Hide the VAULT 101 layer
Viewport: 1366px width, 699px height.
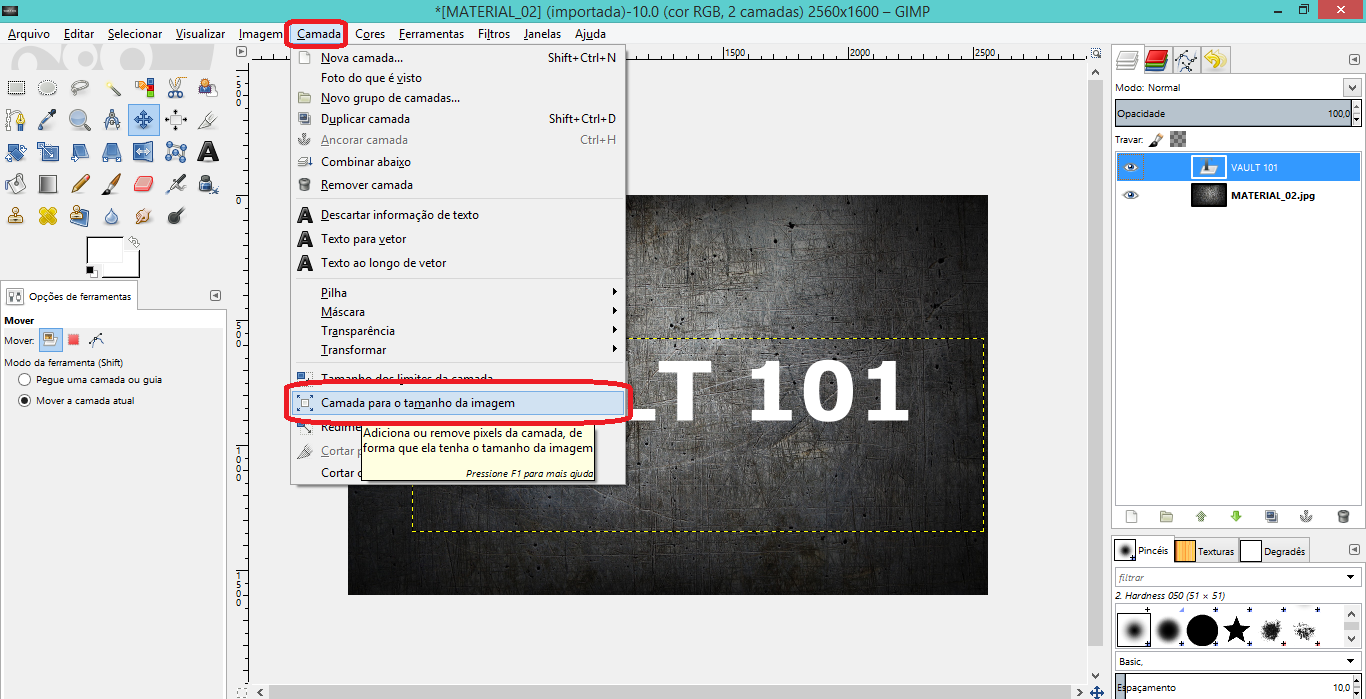click(x=1131, y=167)
